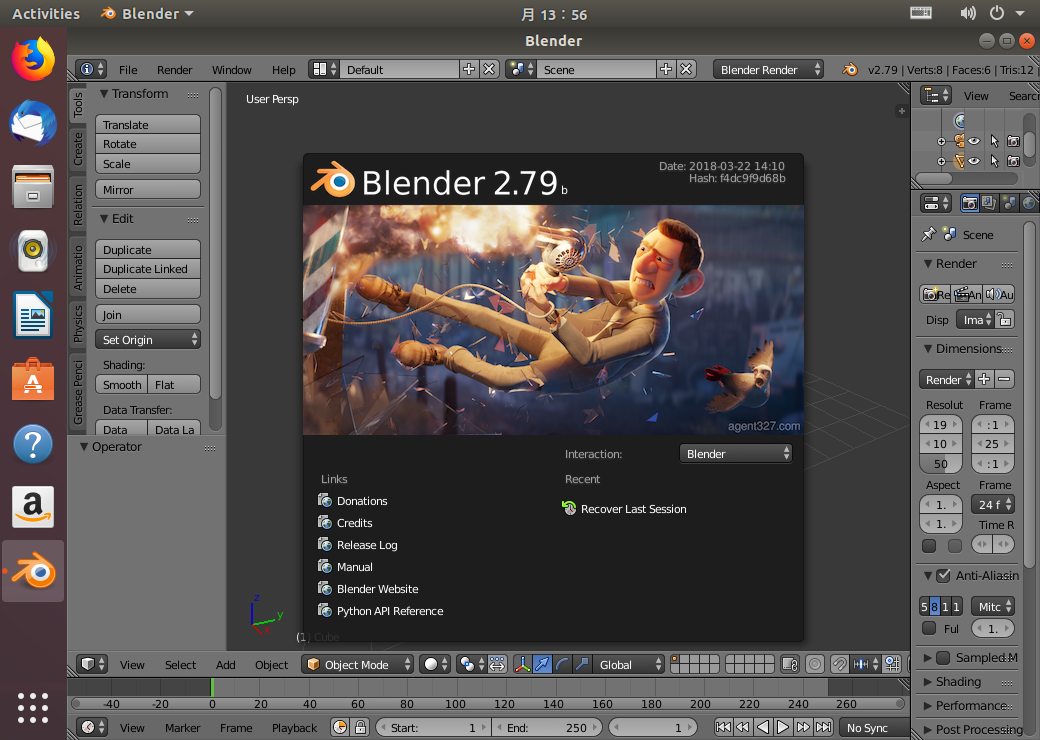1040x740 pixels.
Task: Toggle the 3D manipulator axis icon
Action: [x=522, y=664]
